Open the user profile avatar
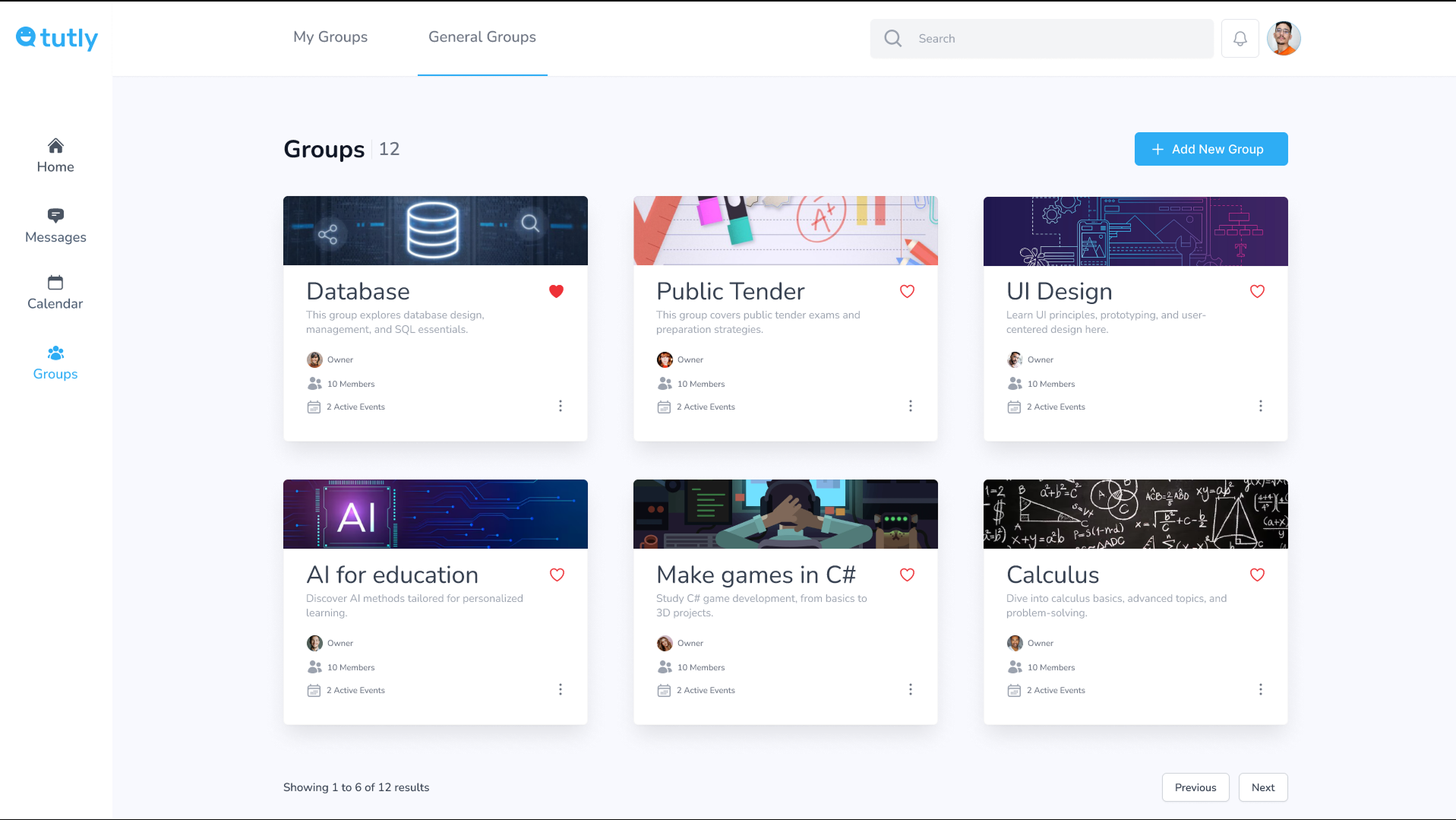Viewport: 1456px width, 820px height. click(x=1284, y=39)
